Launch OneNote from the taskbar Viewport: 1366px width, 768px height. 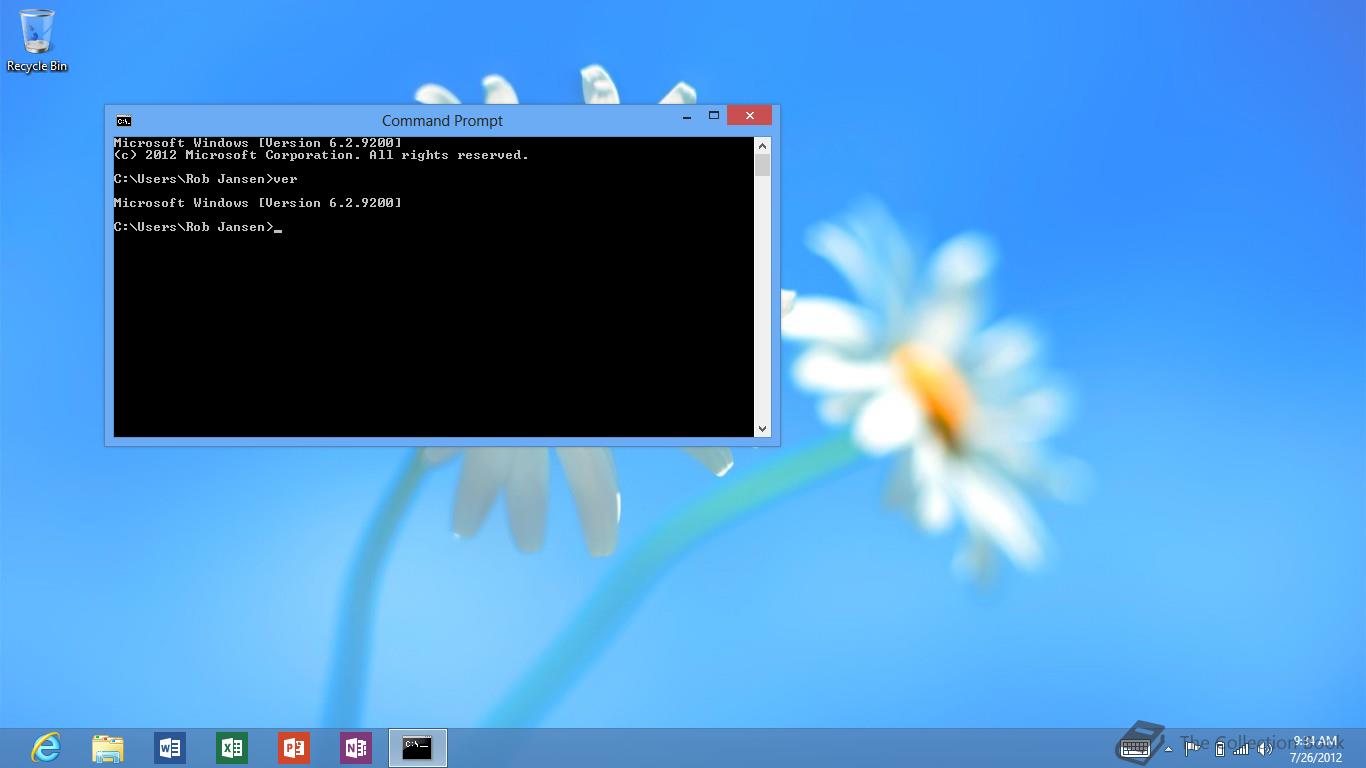pyautogui.click(x=356, y=748)
